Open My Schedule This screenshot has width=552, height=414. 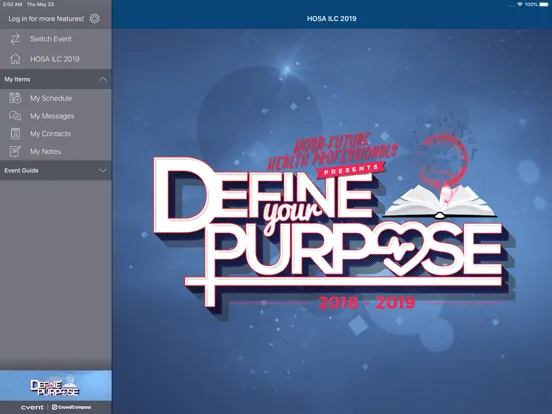click(x=56, y=98)
